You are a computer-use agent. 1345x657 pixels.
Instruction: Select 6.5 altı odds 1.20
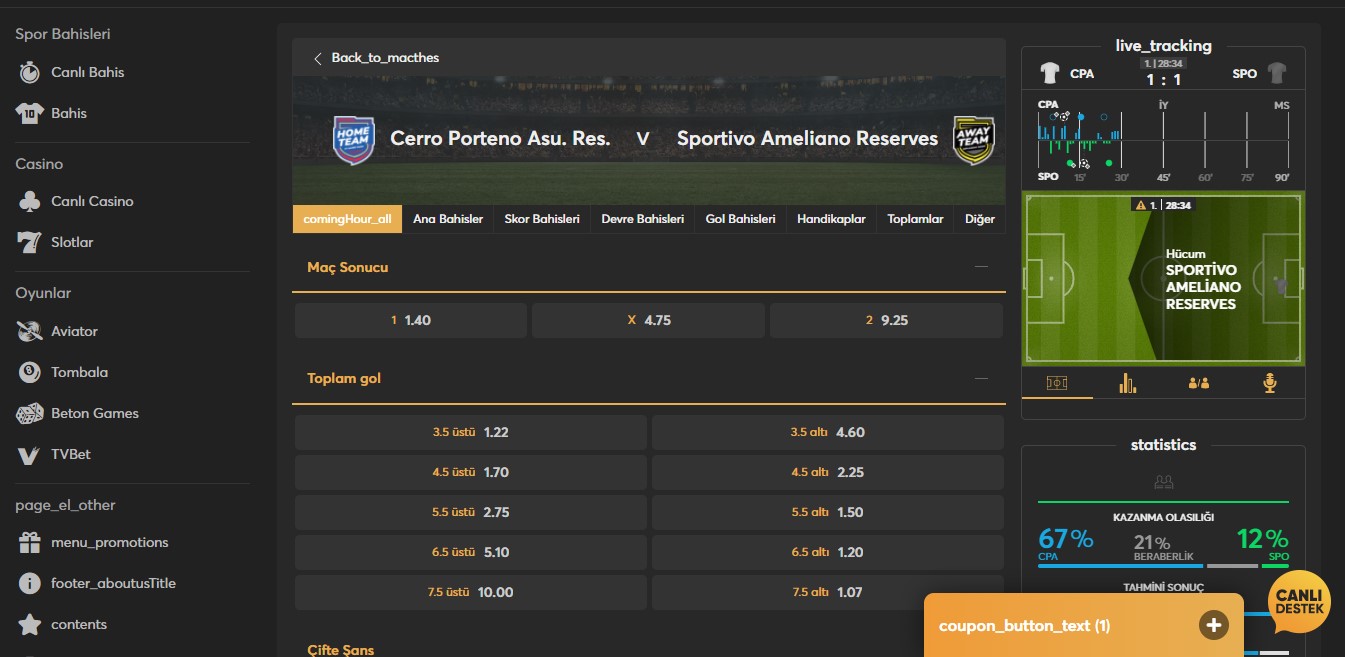pyautogui.click(x=828, y=552)
